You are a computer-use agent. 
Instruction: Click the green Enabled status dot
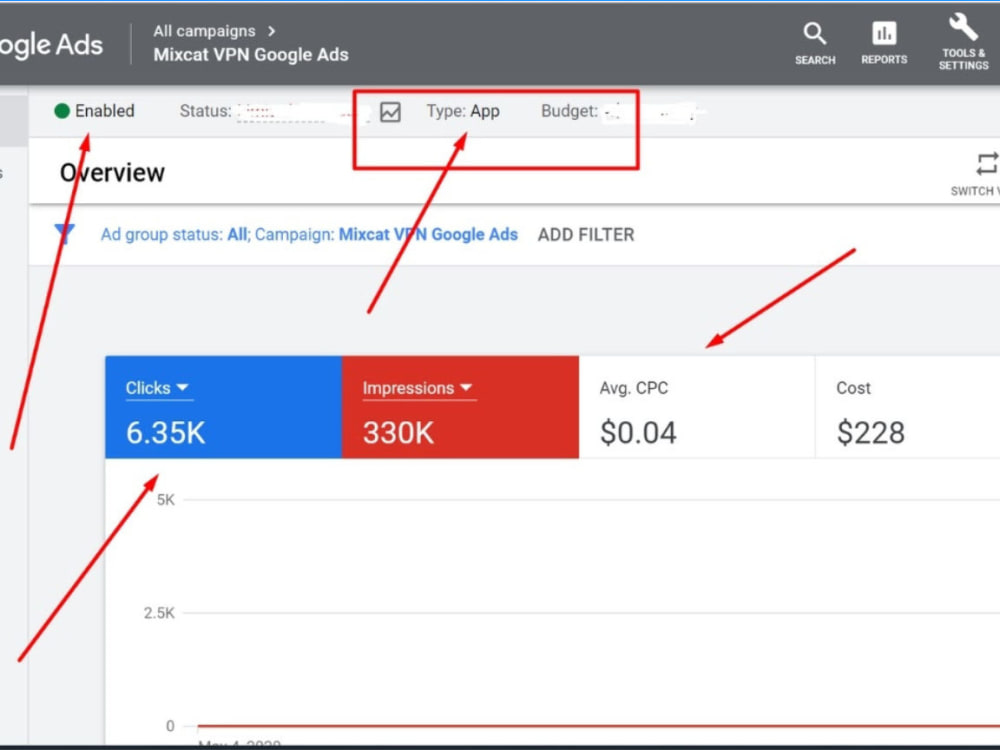62,111
